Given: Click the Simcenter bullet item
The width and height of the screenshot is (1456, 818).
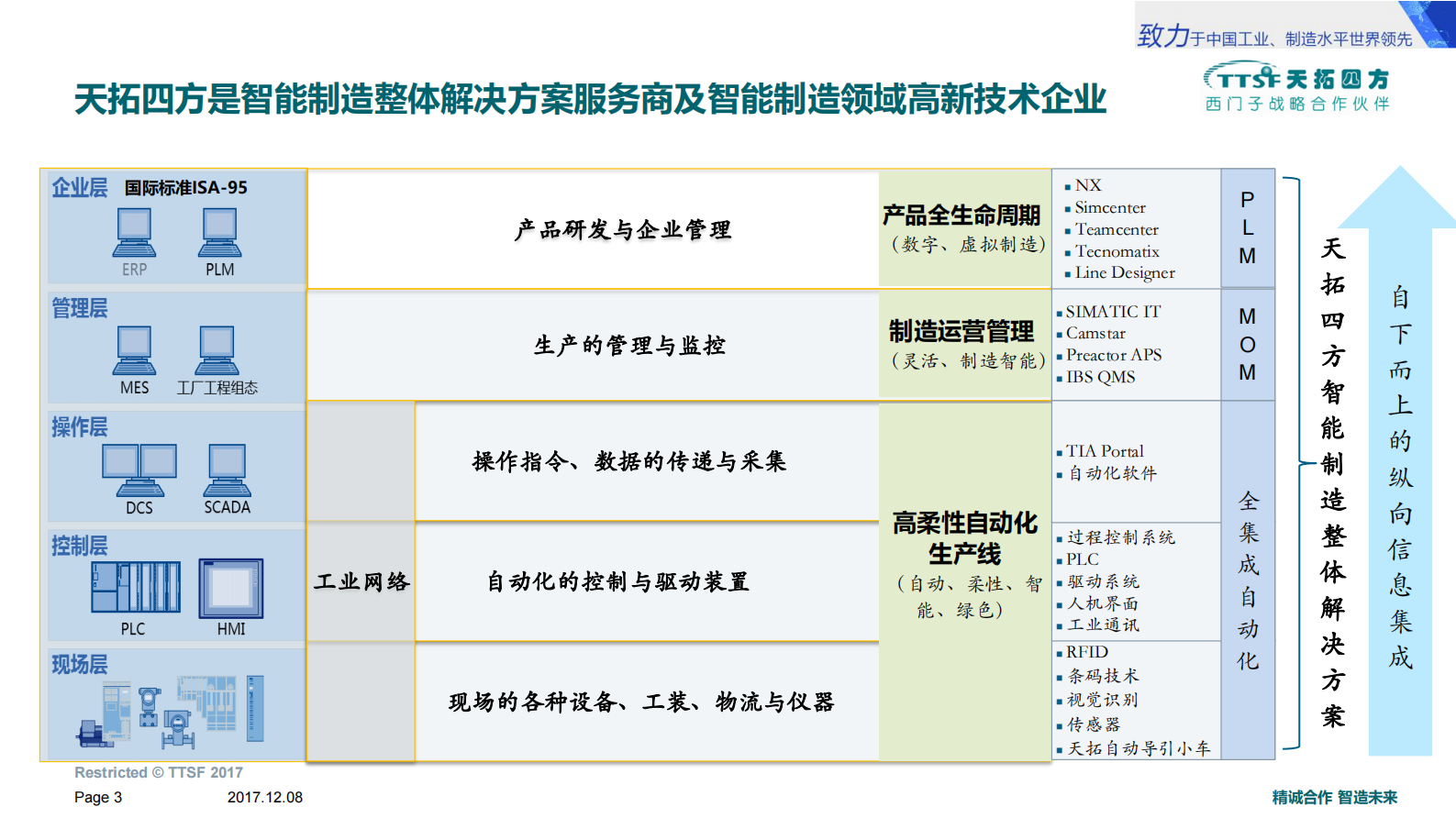Looking at the screenshot, I should point(1105,207).
